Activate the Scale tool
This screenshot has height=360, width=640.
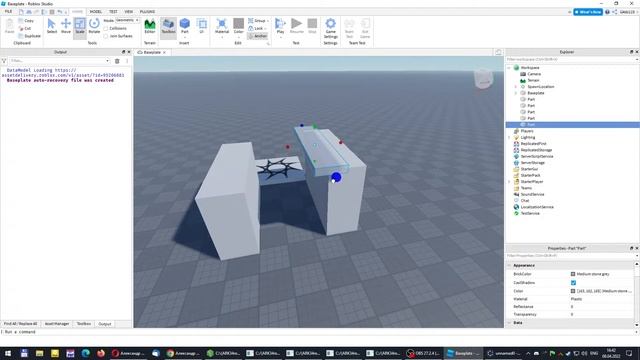[80, 27]
